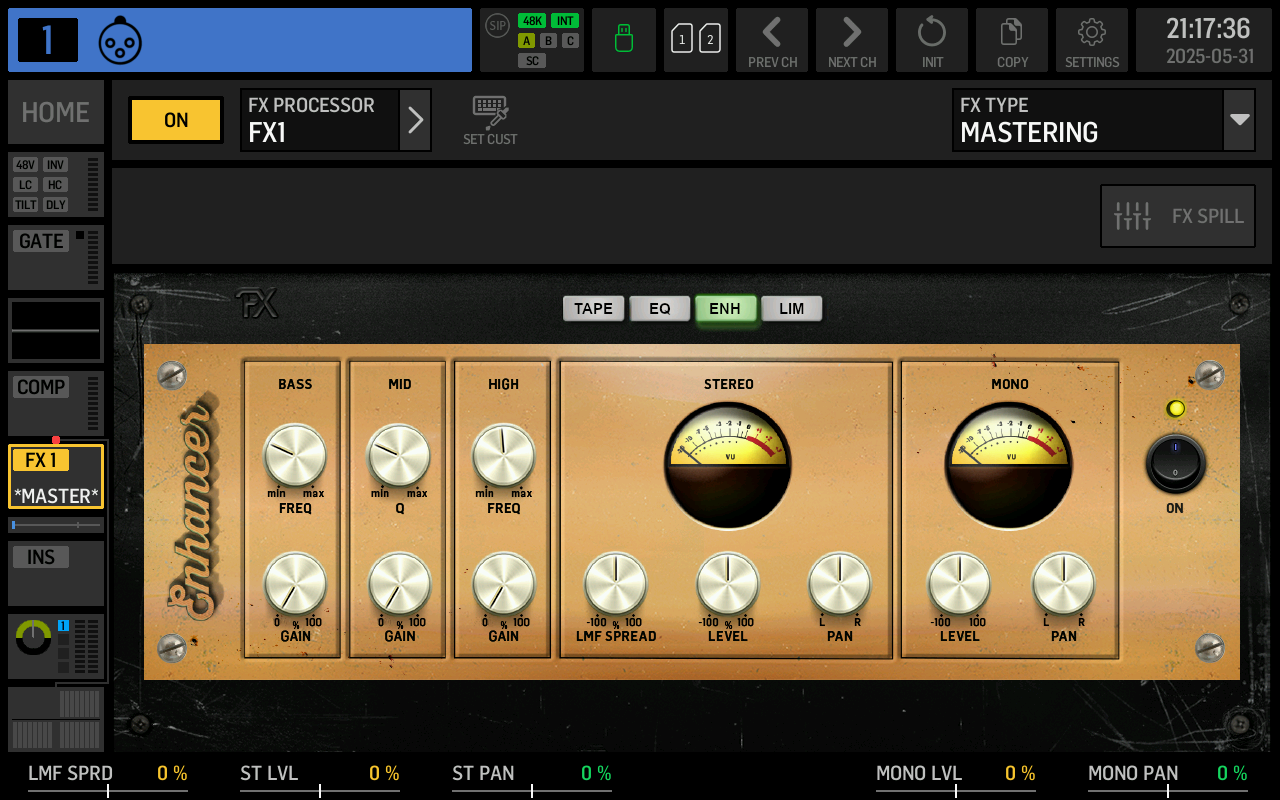
Task: Click the USB drive icon
Action: tap(624, 40)
